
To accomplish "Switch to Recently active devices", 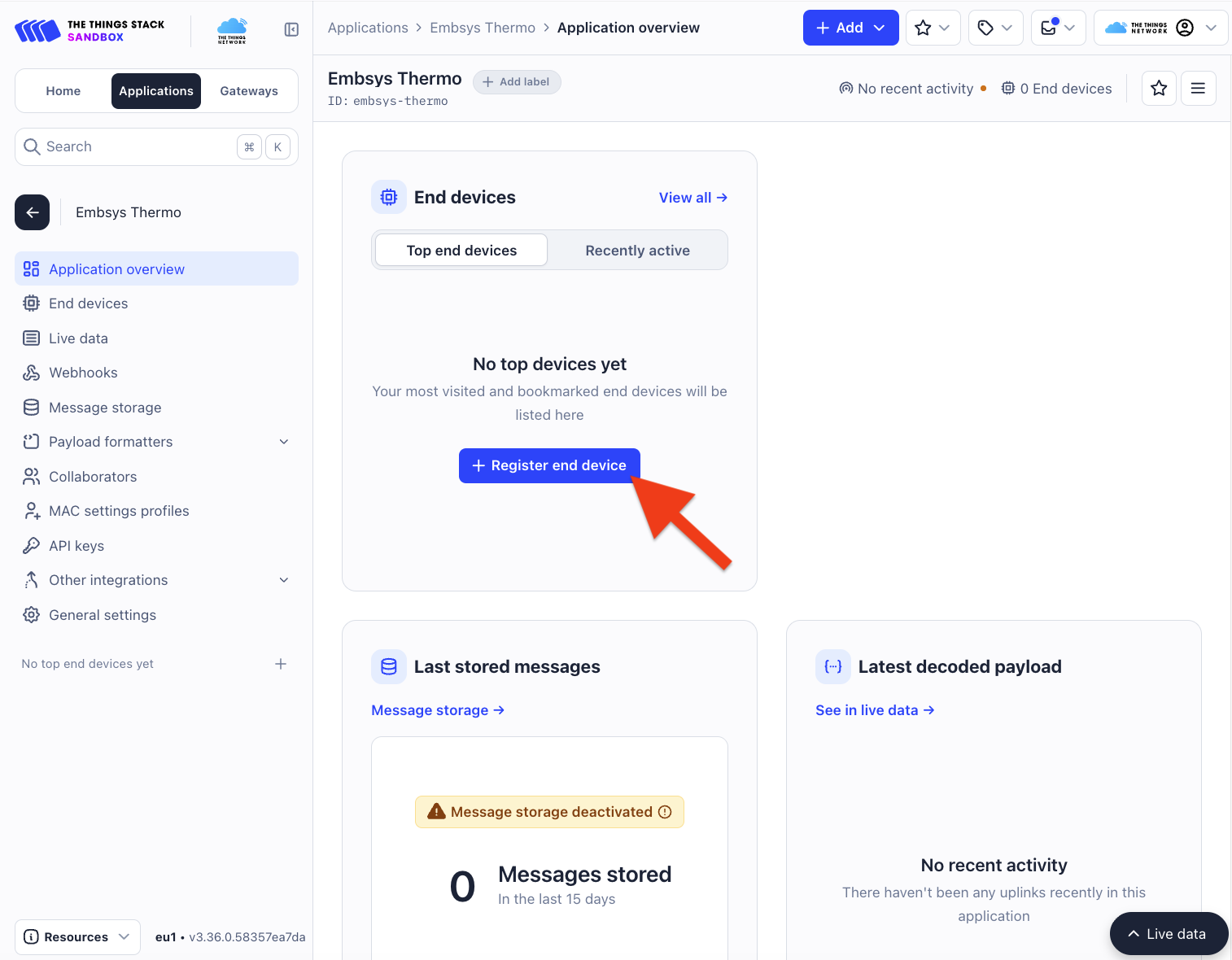I will click(x=637, y=251).
